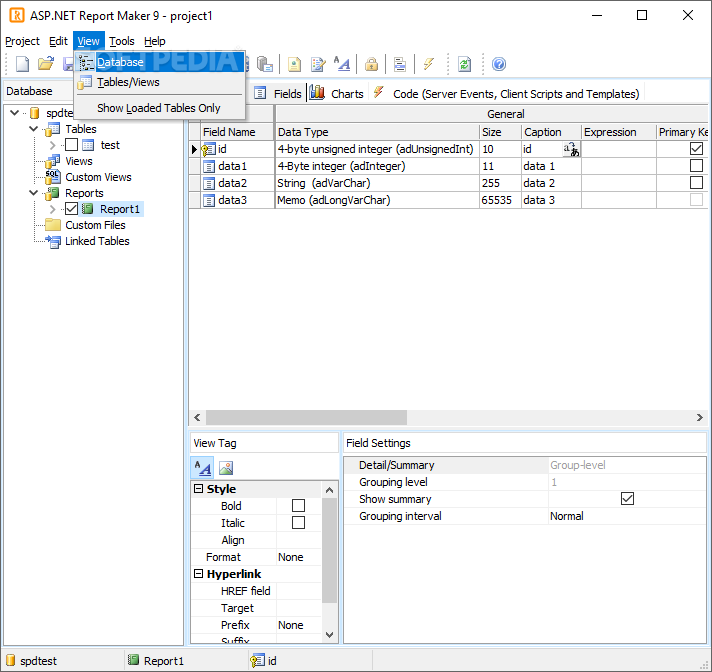This screenshot has width=712, height=672.
Task: Click the Help question mark icon
Action: 499,64
